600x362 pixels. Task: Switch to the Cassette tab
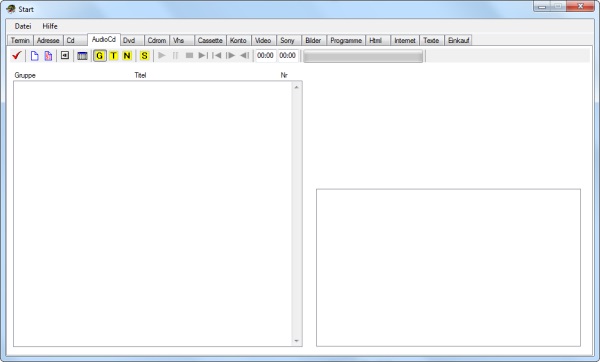click(x=210, y=40)
